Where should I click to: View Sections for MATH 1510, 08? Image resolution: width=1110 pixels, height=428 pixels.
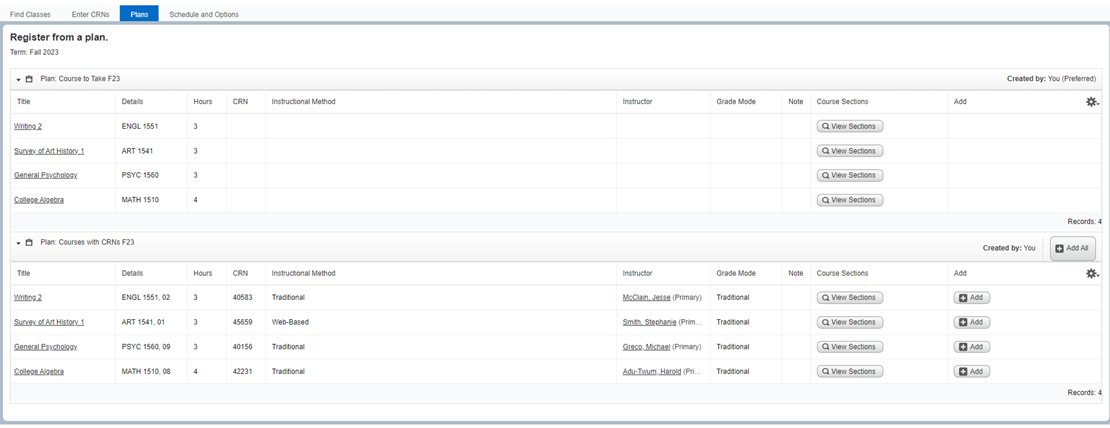pos(849,371)
